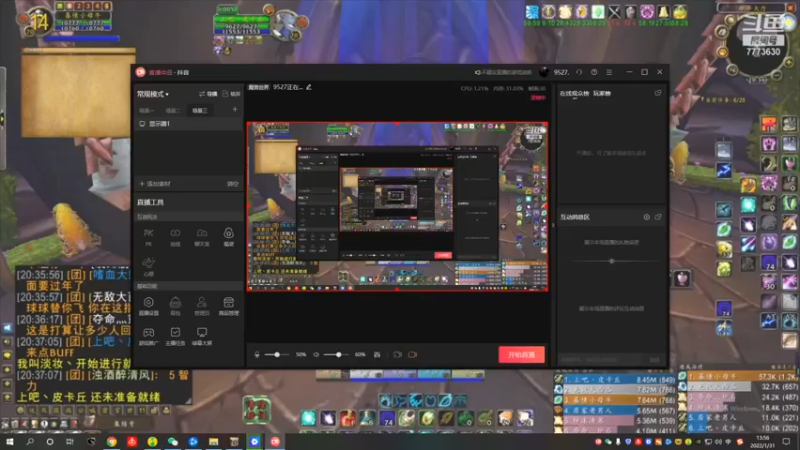Open Windows taskbar search
Viewport: 800px width, 450px height.
(30, 441)
